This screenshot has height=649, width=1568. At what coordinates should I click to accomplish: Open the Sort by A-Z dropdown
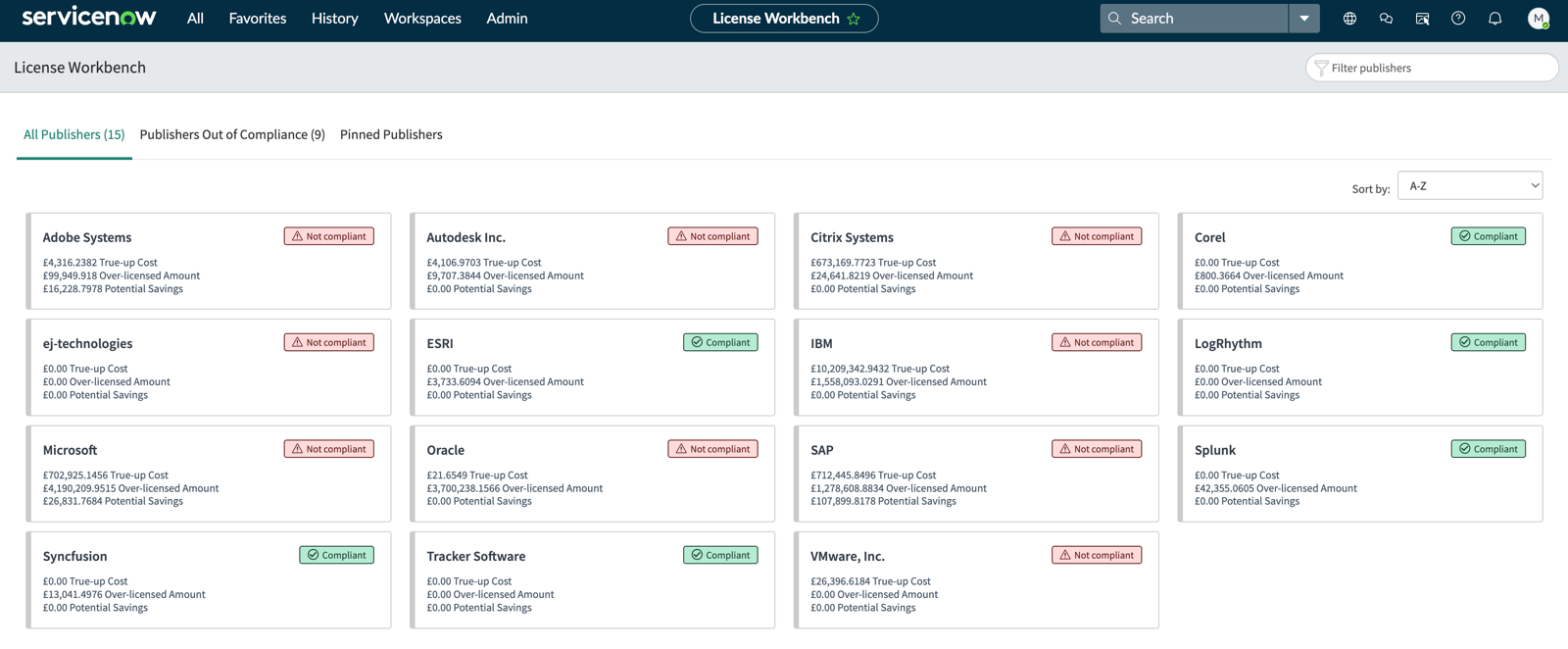(1470, 185)
